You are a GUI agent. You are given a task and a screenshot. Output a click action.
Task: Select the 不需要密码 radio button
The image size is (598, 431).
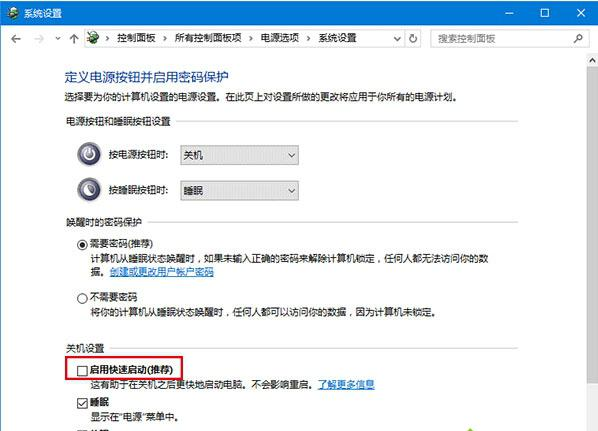[82, 298]
